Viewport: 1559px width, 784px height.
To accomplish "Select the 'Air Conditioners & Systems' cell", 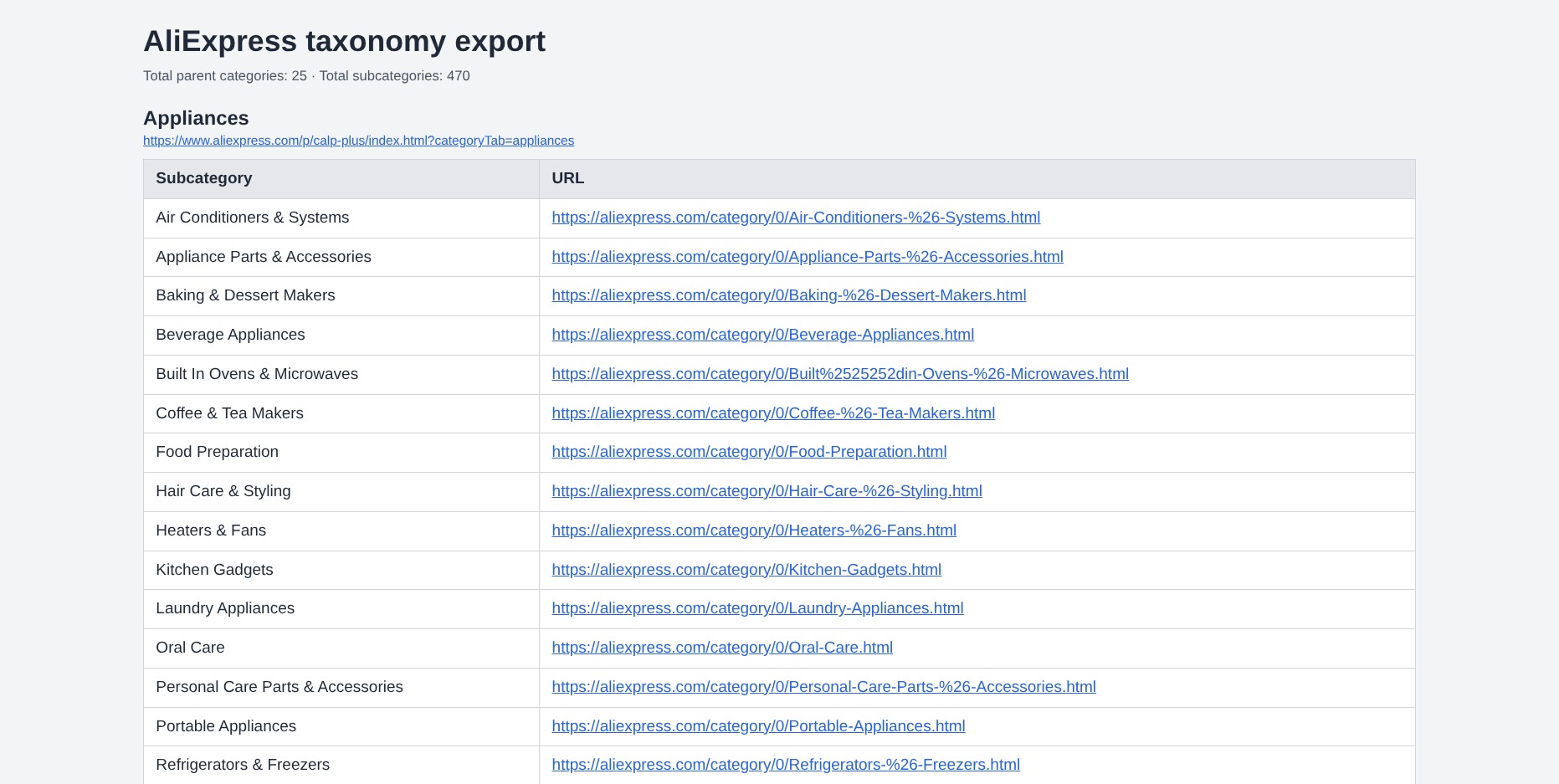I will (341, 218).
